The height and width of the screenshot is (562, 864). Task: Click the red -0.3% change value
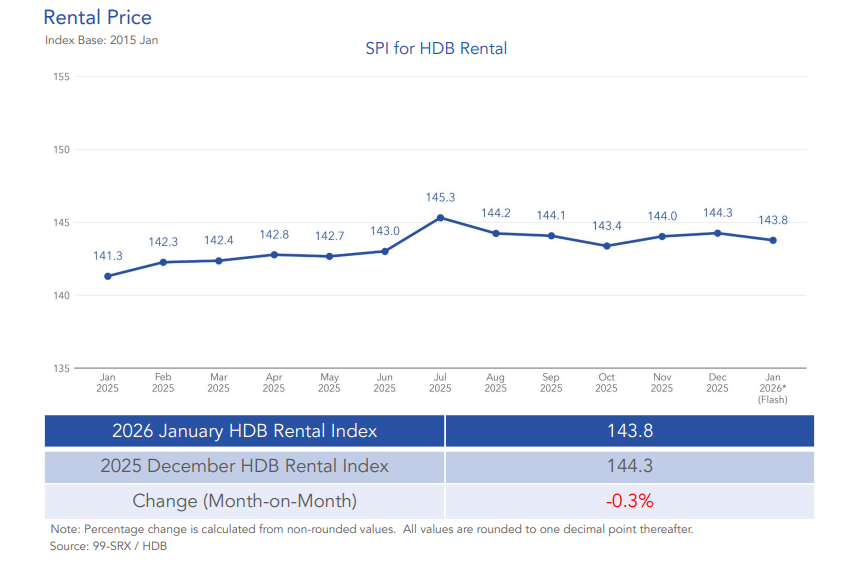[x=629, y=500]
